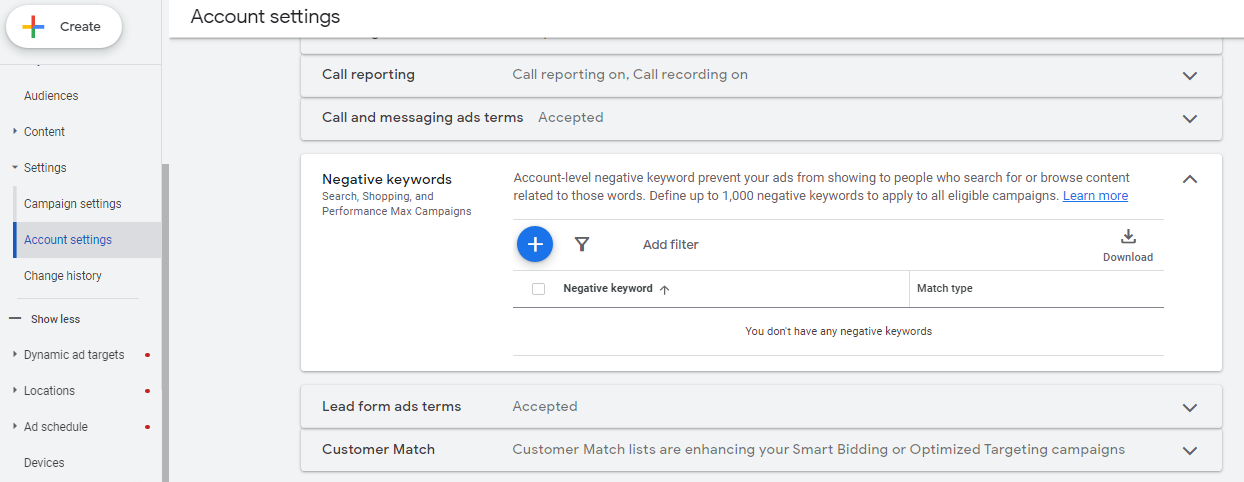Select Change history in sidebar
This screenshot has width=1244, height=482.
[62, 276]
